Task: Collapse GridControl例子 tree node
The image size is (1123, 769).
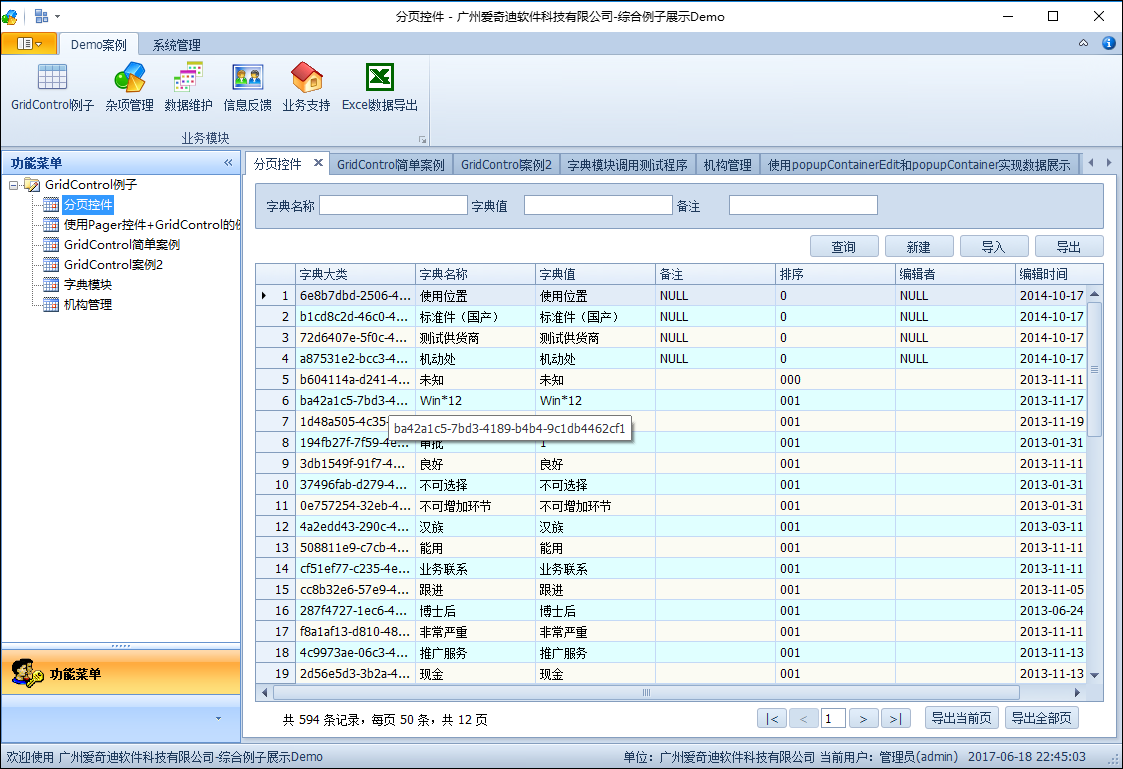Action: tap(14, 185)
